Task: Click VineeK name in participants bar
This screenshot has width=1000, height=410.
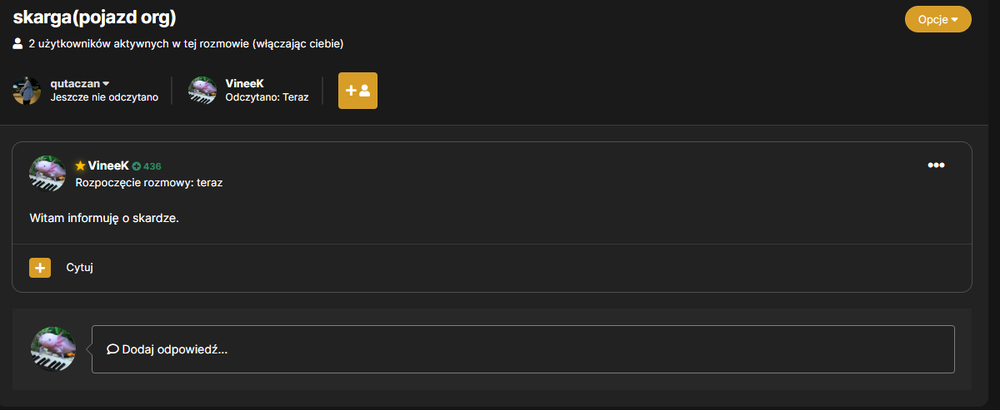Action: coord(244,84)
